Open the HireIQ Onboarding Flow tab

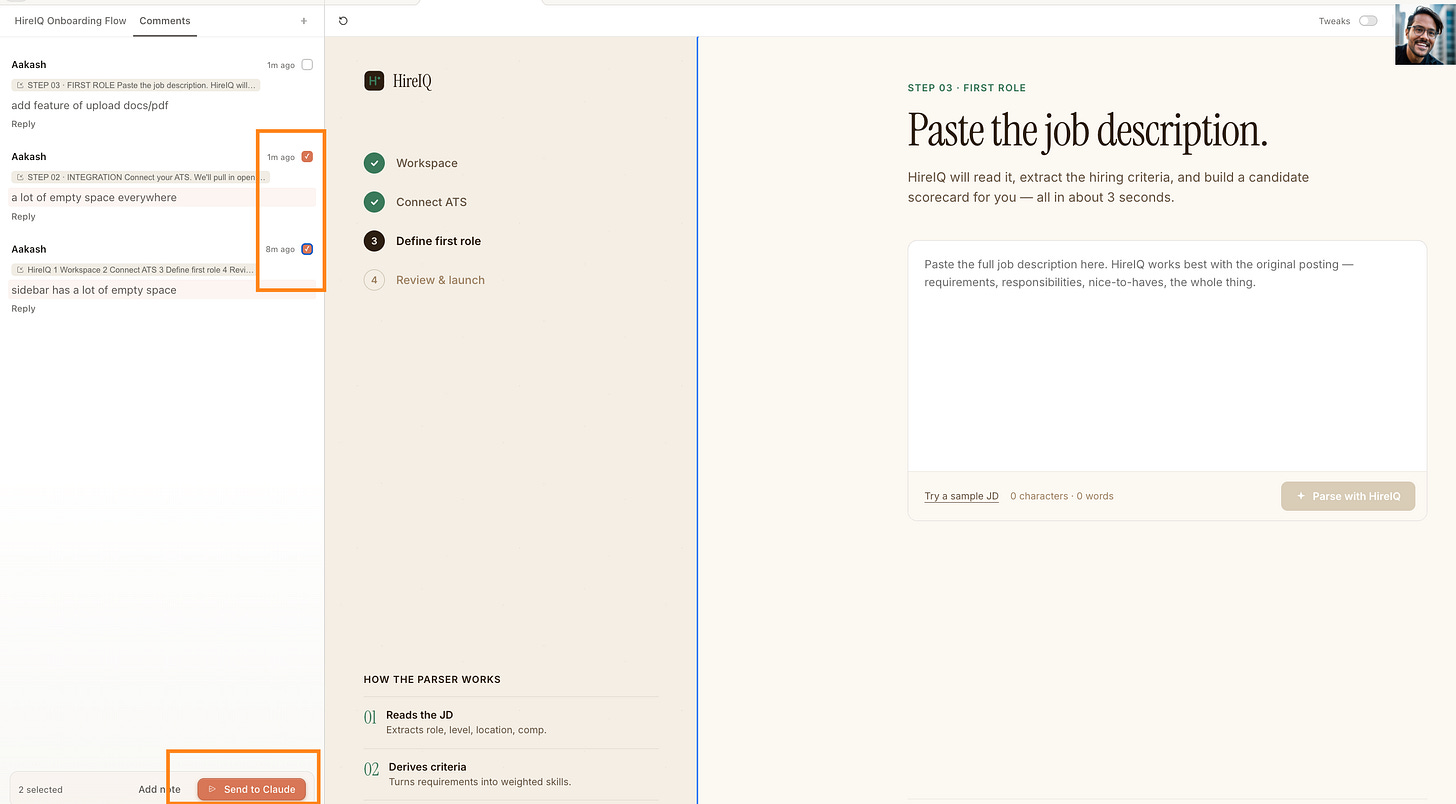click(70, 21)
